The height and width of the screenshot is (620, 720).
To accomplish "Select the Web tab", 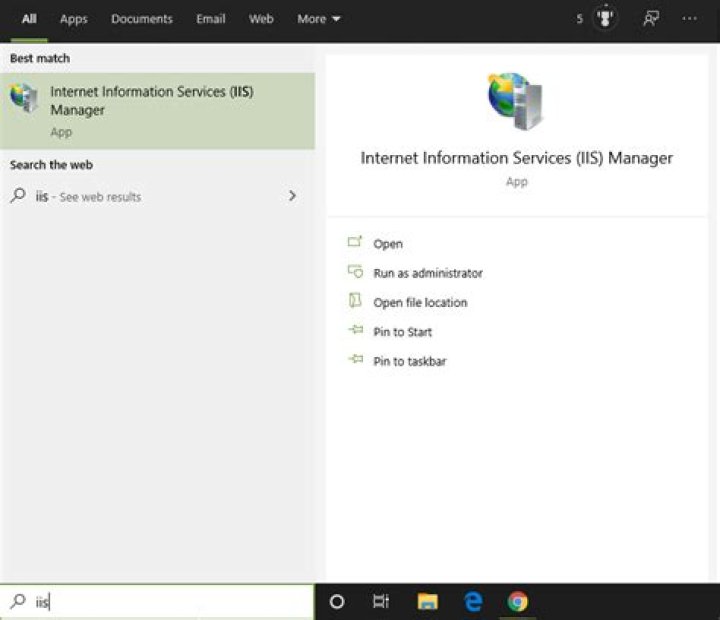I will tap(261, 19).
